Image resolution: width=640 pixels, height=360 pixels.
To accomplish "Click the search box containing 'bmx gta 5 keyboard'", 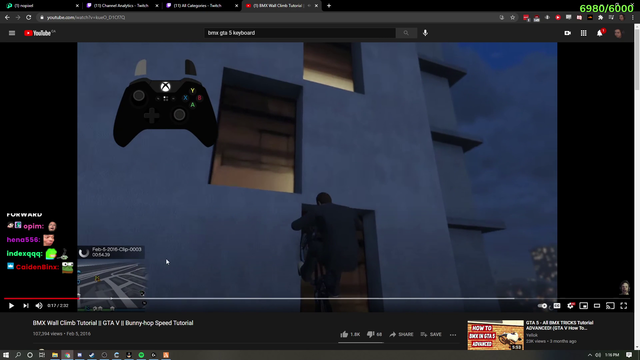I will coord(300,33).
